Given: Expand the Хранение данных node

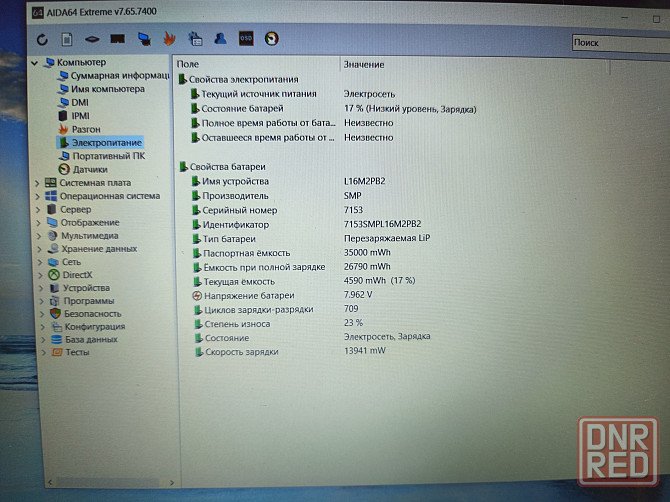Looking at the screenshot, I should (x=39, y=249).
